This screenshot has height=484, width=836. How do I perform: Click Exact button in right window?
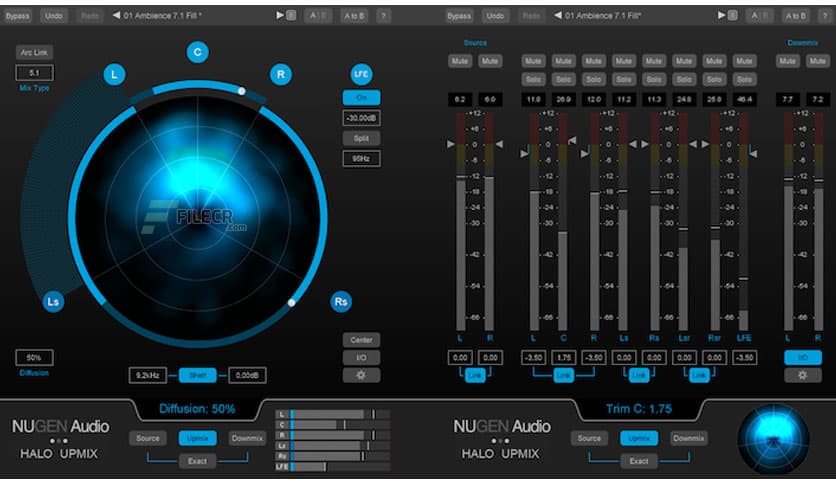(639, 461)
